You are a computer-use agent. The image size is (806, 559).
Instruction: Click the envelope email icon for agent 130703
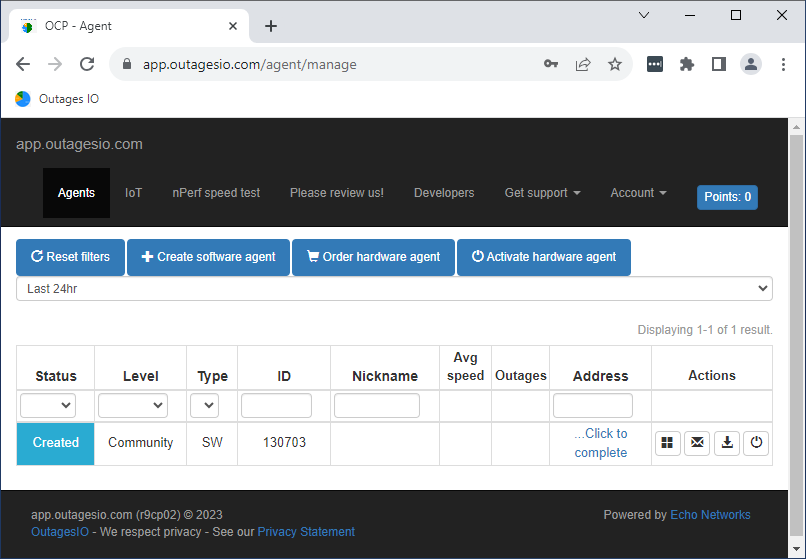[697, 443]
